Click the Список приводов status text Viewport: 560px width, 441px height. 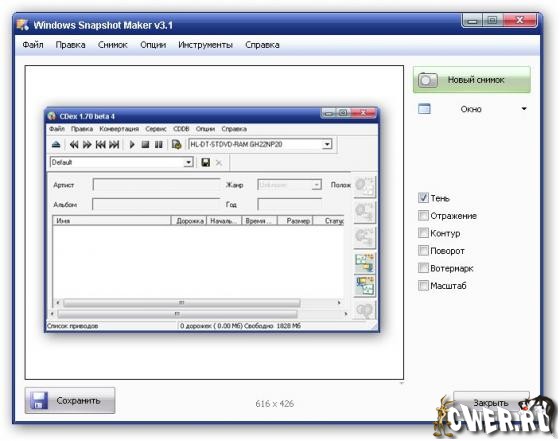coord(72,326)
